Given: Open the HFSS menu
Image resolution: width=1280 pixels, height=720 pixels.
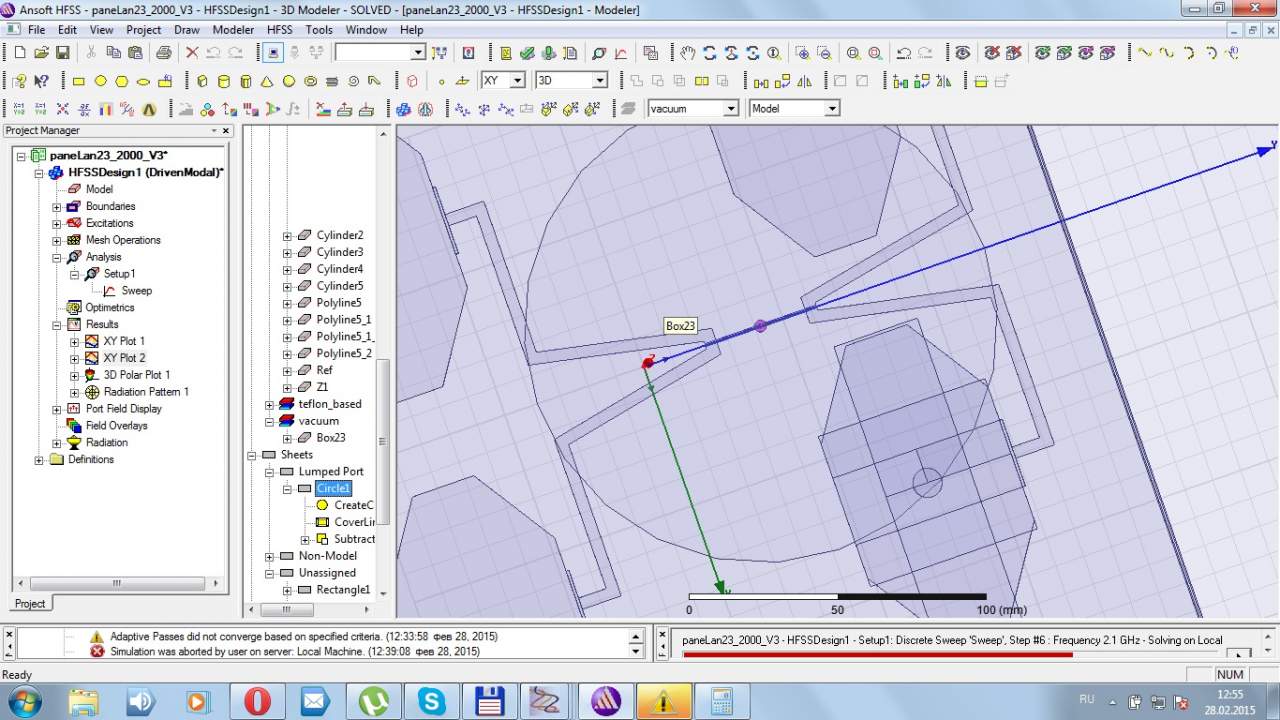Looking at the screenshot, I should pyautogui.click(x=280, y=30).
